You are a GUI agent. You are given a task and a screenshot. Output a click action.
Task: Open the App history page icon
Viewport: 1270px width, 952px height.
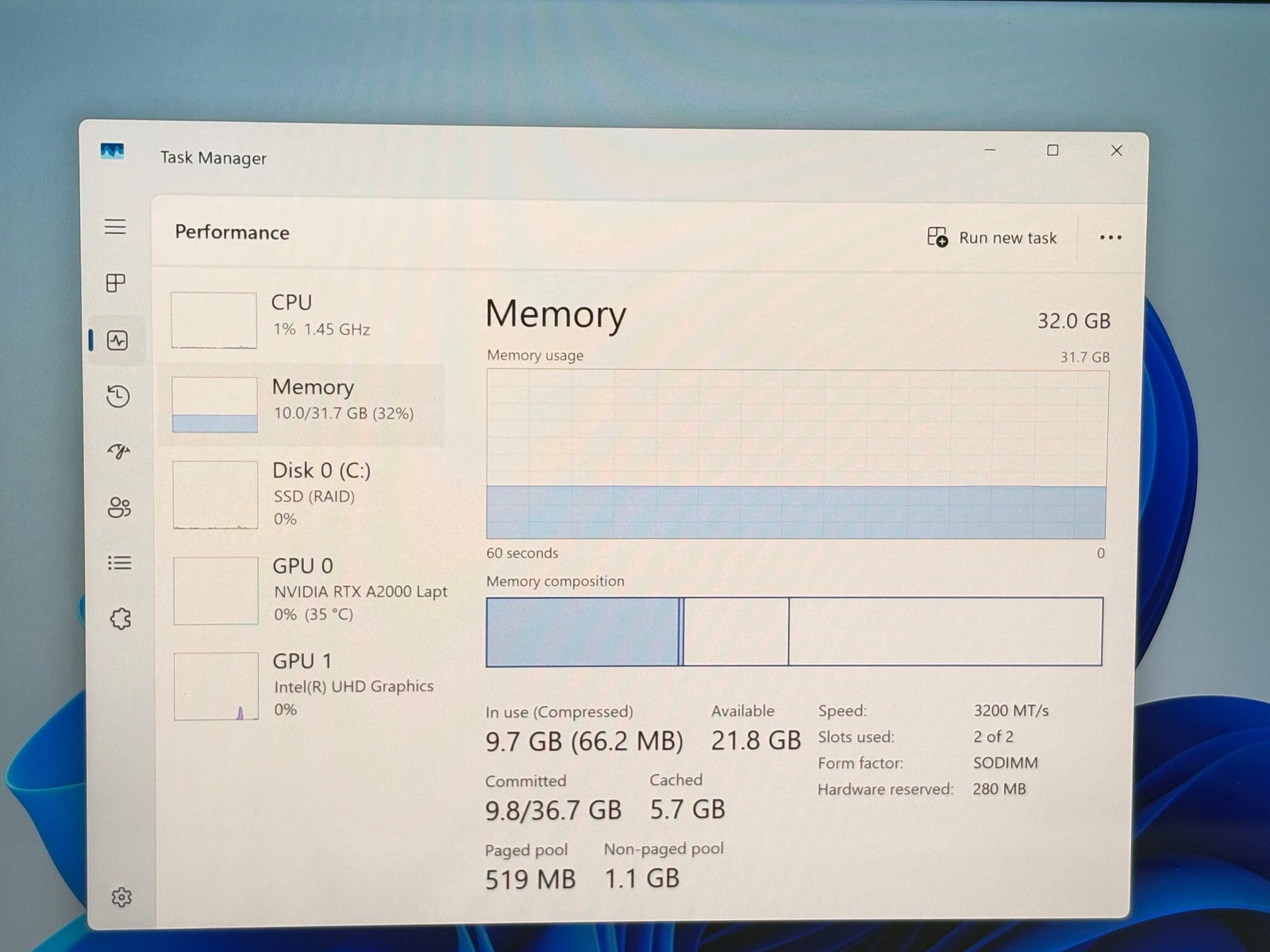[118, 396]
